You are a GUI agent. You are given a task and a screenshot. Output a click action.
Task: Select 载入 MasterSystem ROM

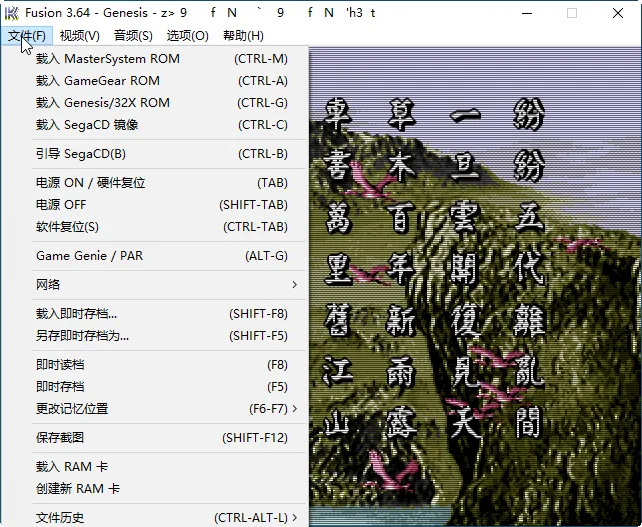[108, 58]
